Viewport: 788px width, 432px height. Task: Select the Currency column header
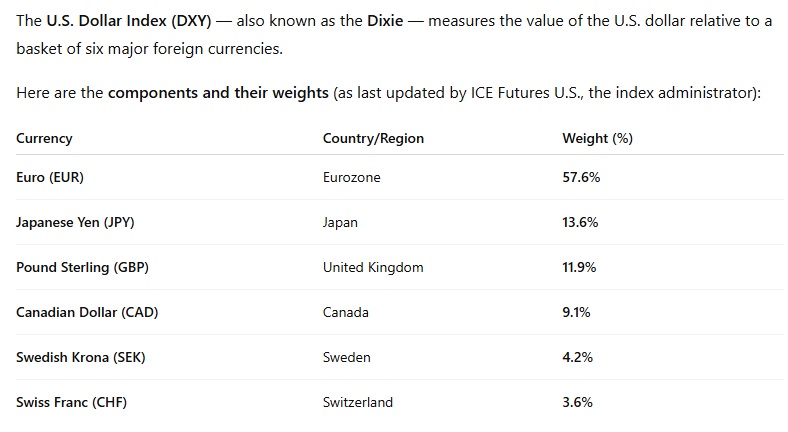44,138
